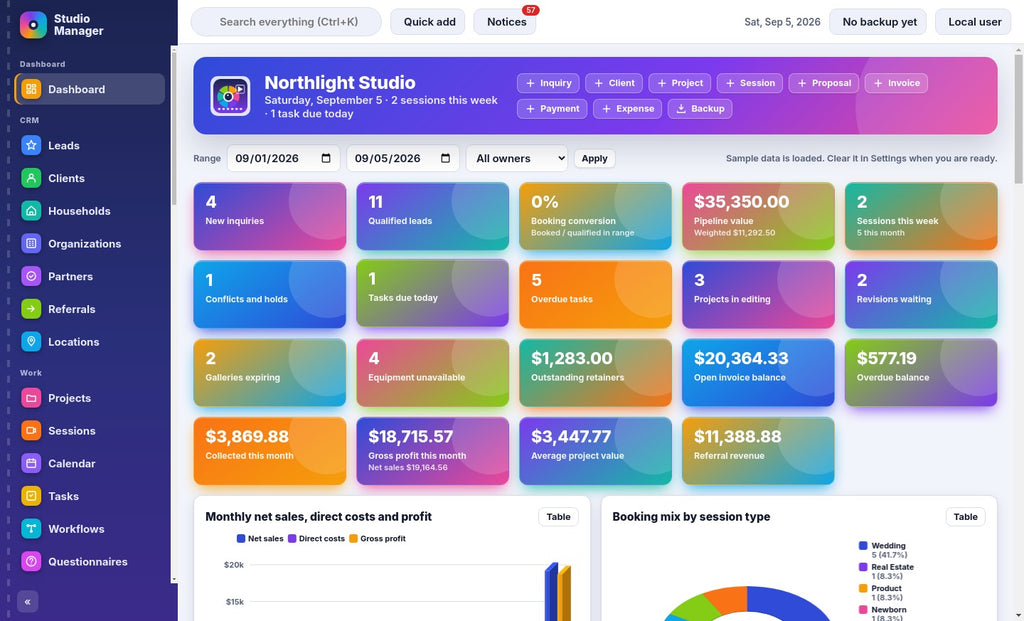
Task: Click the sidebar vertical scrollbar
Action: 174,127
